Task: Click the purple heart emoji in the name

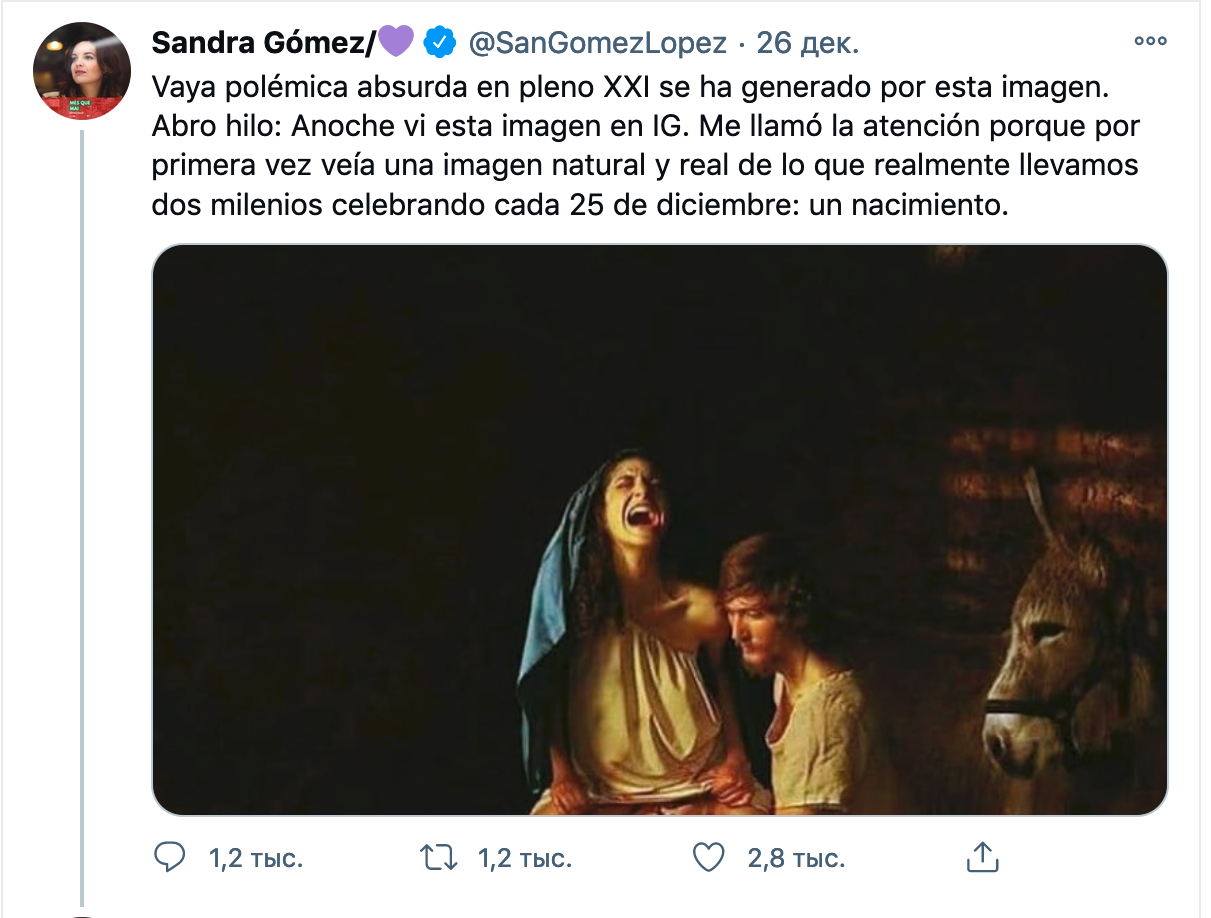Action: tap(396, 43)
